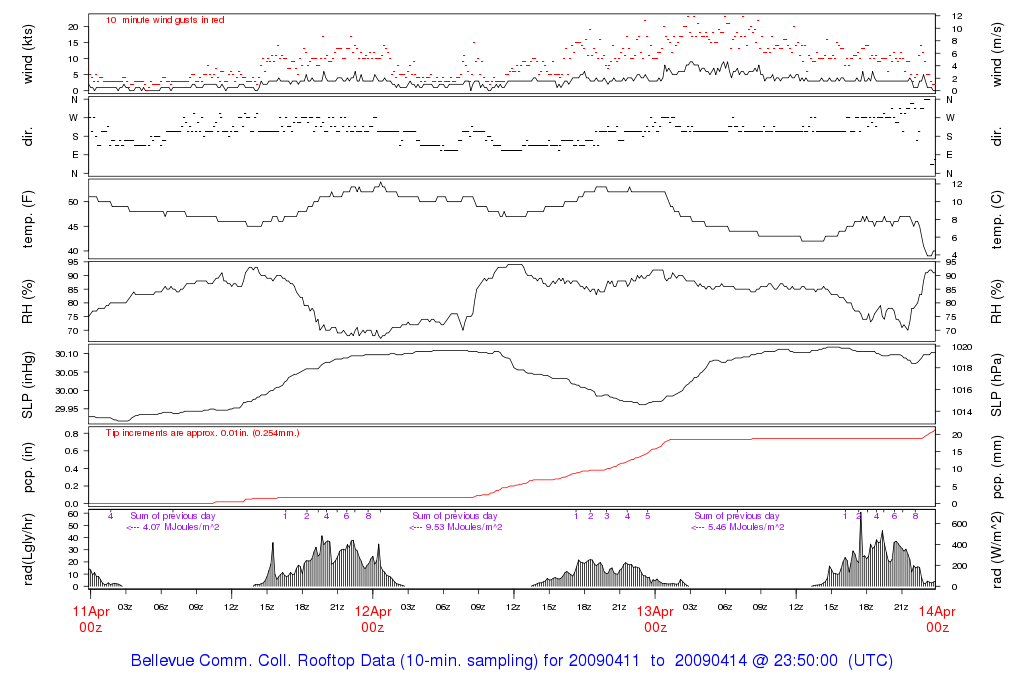Viewport: 1024px width, 700px height.
Task: Click the '10 minute wind gusts in red' note
Action: [165, 20]
